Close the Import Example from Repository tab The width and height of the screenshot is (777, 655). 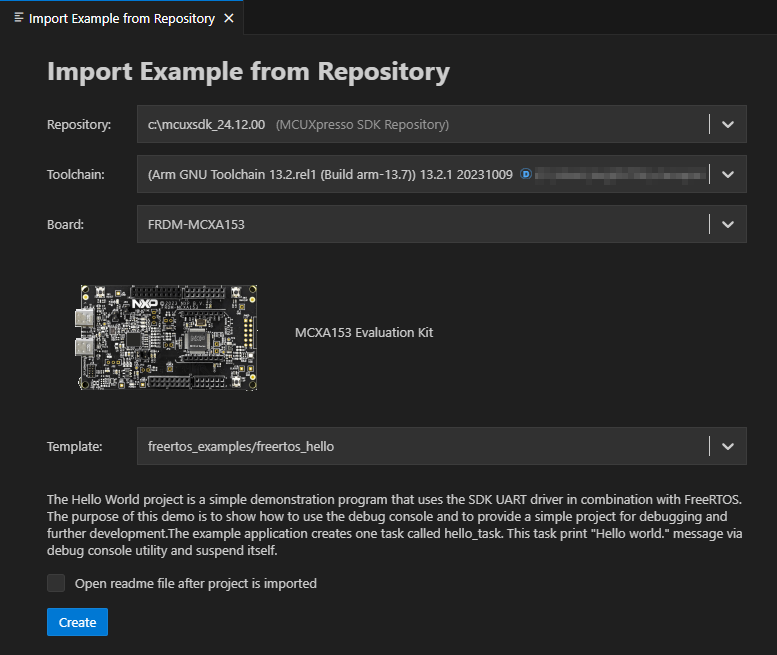229,18
